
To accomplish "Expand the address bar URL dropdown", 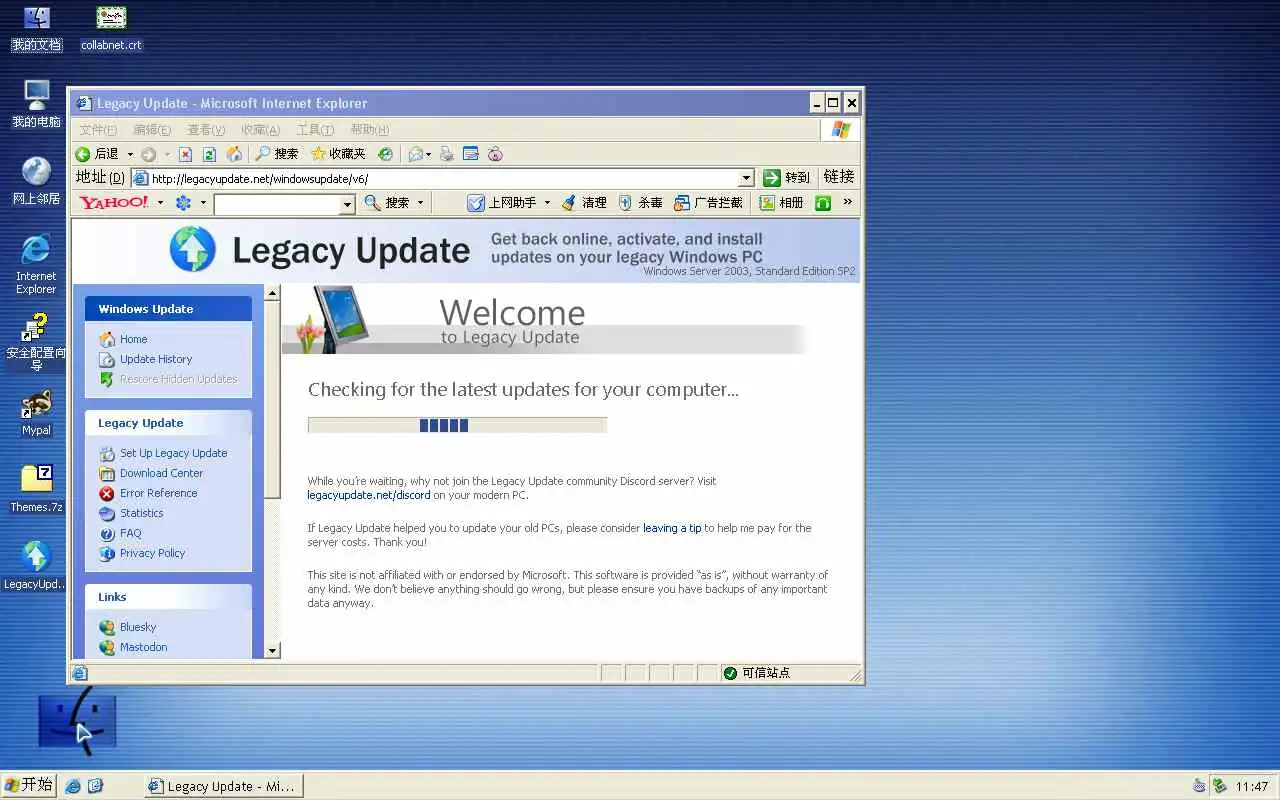I will (x=746, y=178).
